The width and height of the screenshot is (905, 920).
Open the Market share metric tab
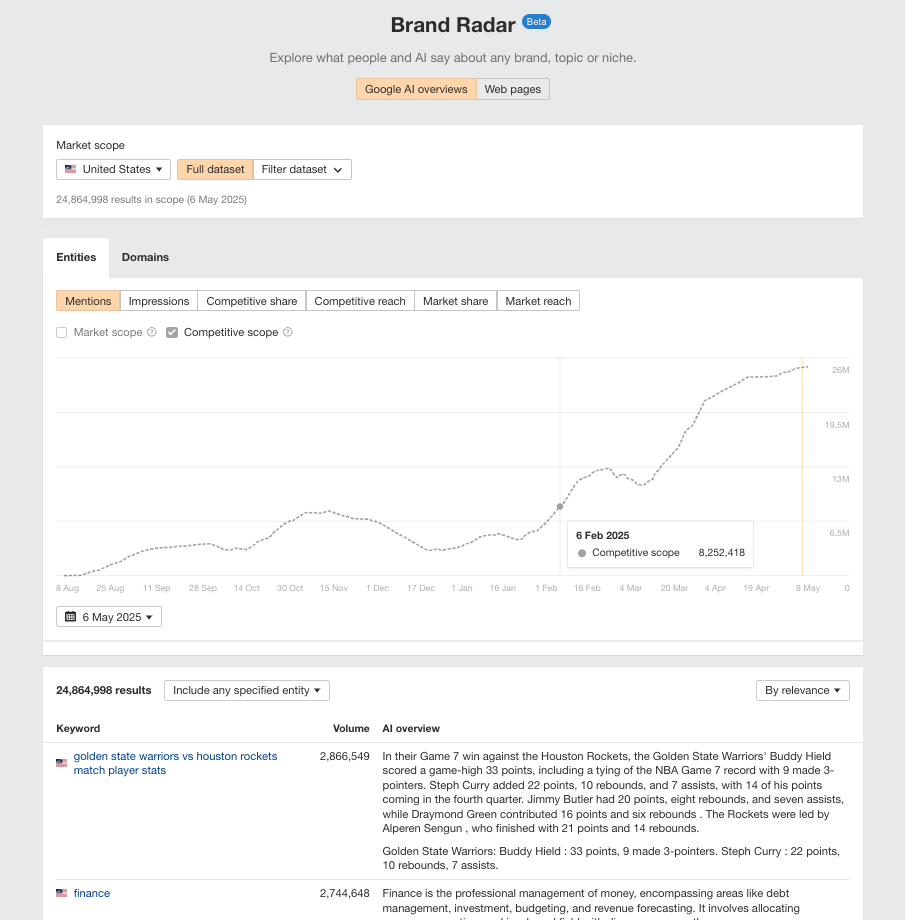455,301
